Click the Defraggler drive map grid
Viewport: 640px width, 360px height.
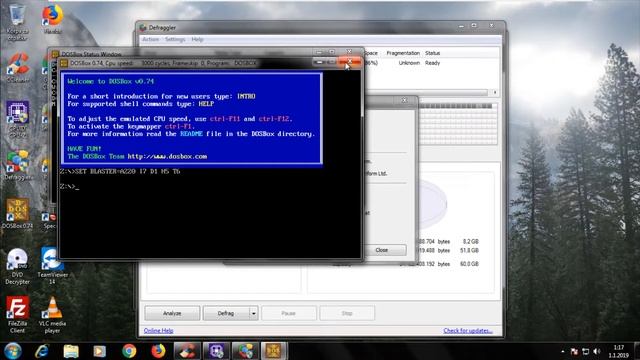[x=458, y=124]
